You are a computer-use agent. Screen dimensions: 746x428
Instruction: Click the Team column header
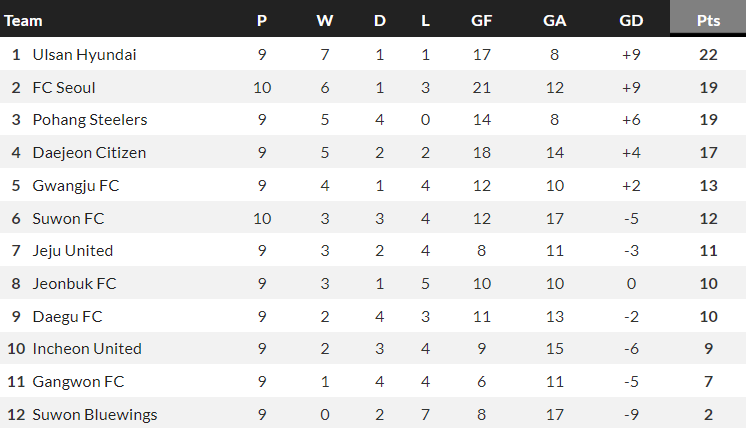[24, 20]
